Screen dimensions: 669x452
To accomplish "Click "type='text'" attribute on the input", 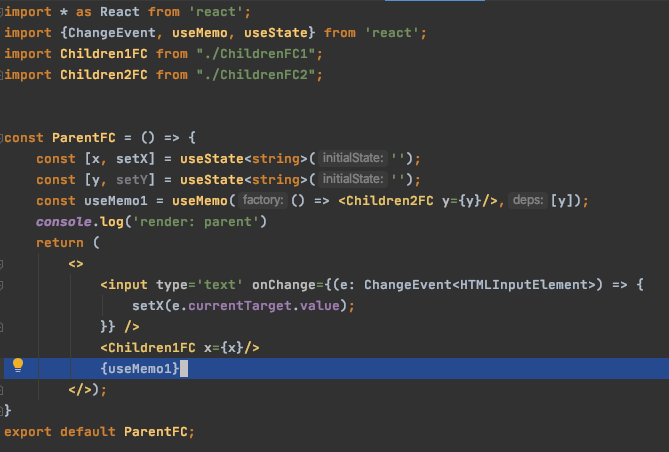I will 200,285.
